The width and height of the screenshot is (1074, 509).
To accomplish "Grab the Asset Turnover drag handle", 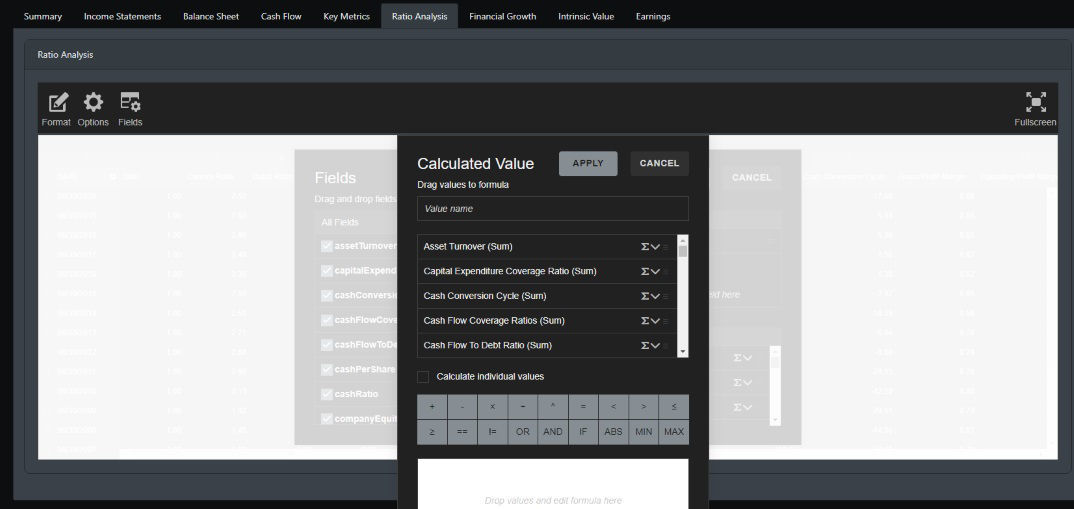I will 666,247.
